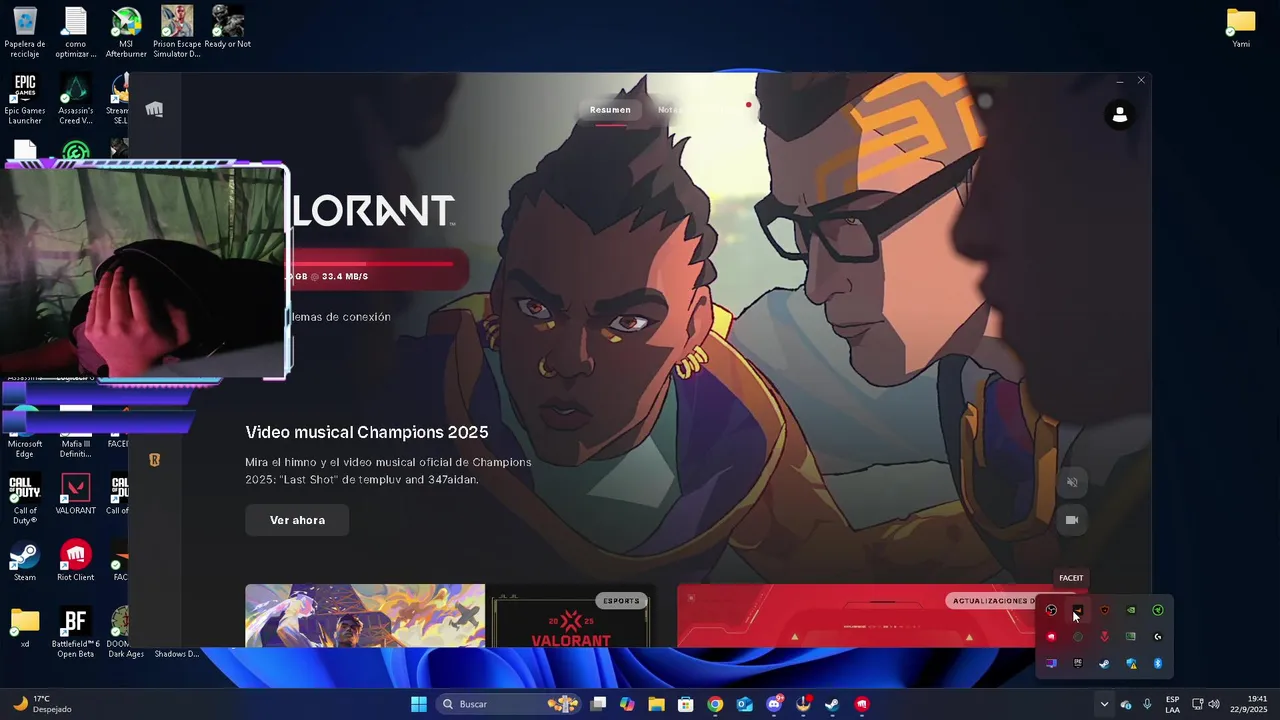
Task: Open the orange shield antivirus tray icon
Action: pyautogui.click(x=1104, y=610)
